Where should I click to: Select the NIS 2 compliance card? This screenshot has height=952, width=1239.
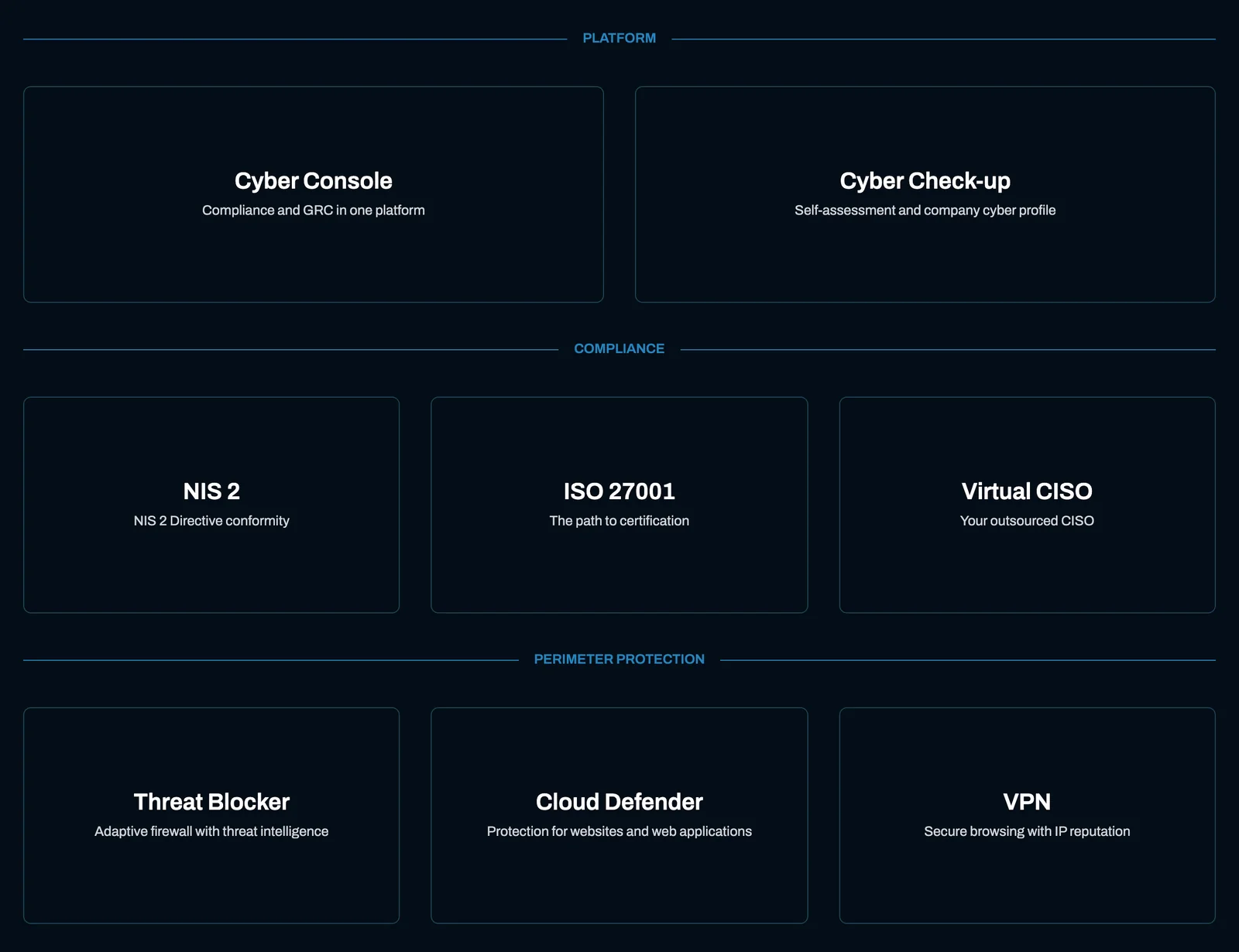[211, 505]
